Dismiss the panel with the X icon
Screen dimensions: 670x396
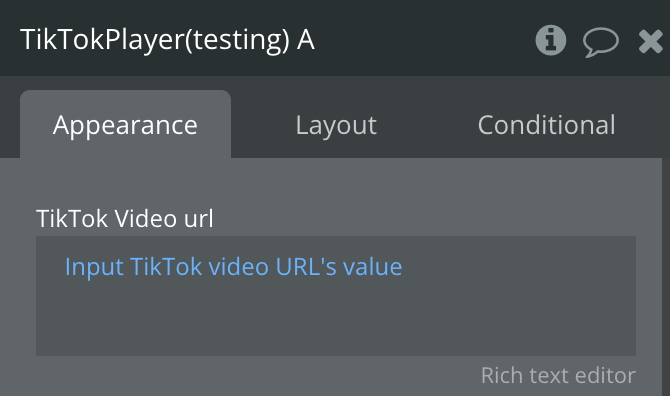pos(650,41)
